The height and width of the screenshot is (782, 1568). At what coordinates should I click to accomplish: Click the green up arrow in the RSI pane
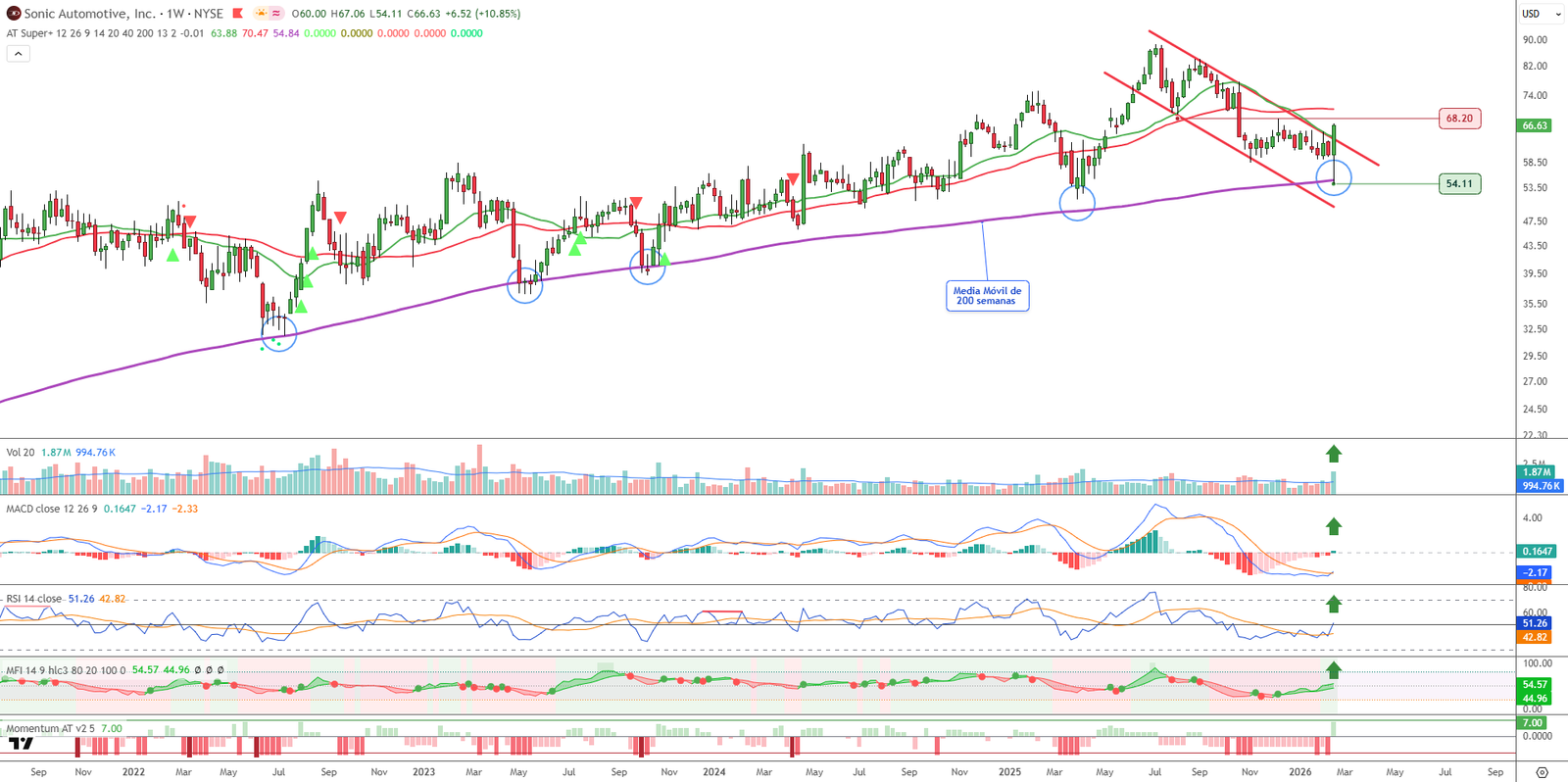pyautogui.click(x=1334, y=605)
